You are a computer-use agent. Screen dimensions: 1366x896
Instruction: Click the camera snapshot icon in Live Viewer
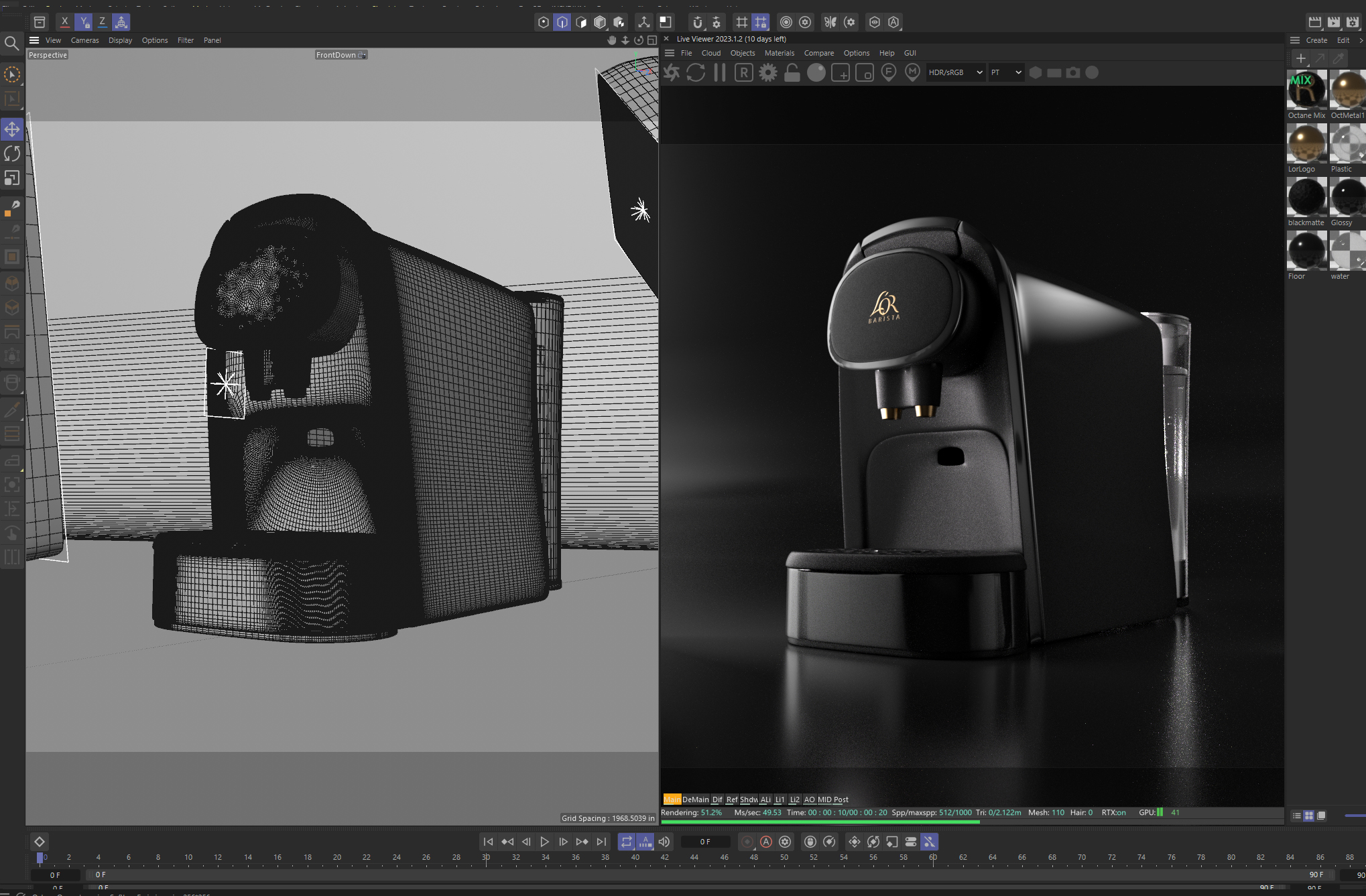[1073, 72]
